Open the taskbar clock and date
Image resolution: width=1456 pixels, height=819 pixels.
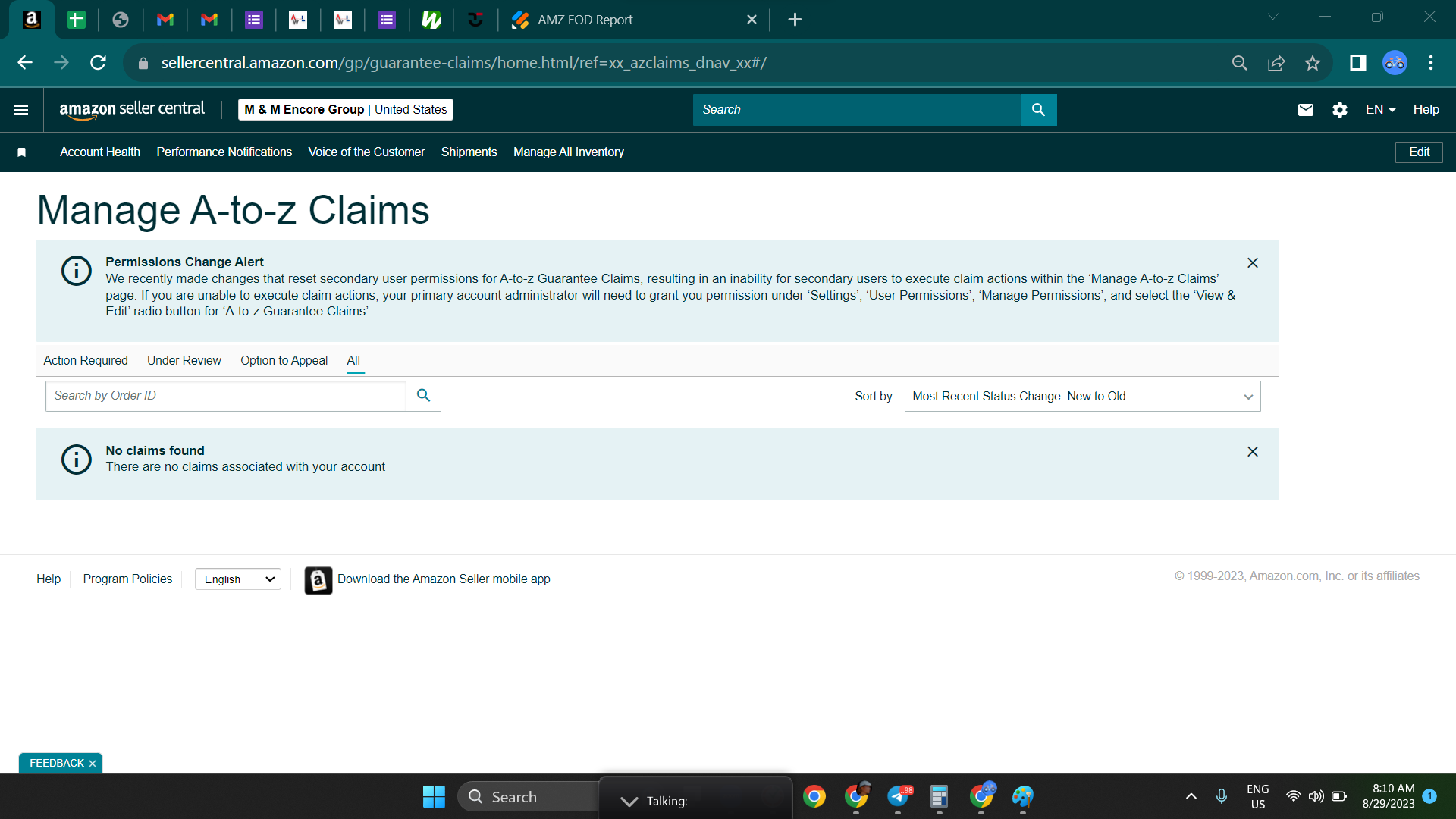point(1388,796)
